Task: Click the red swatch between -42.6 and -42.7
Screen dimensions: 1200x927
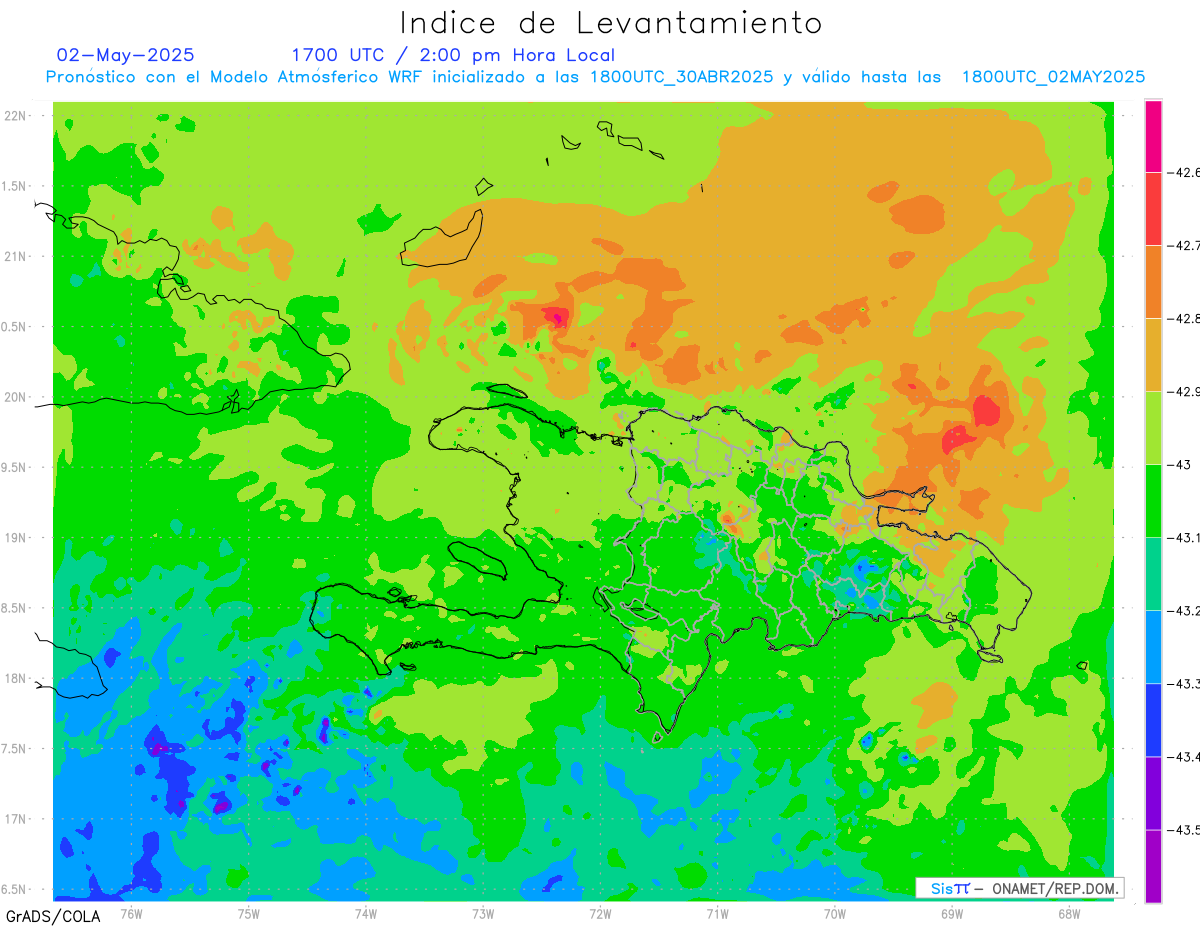Action: pyautogui.click(x=1153, y=208)
